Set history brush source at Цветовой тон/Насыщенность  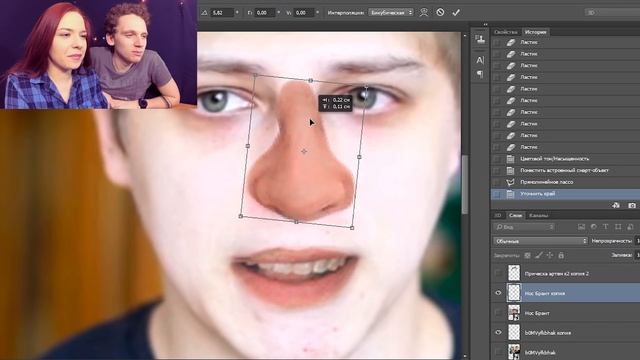(x=497, y=159)
